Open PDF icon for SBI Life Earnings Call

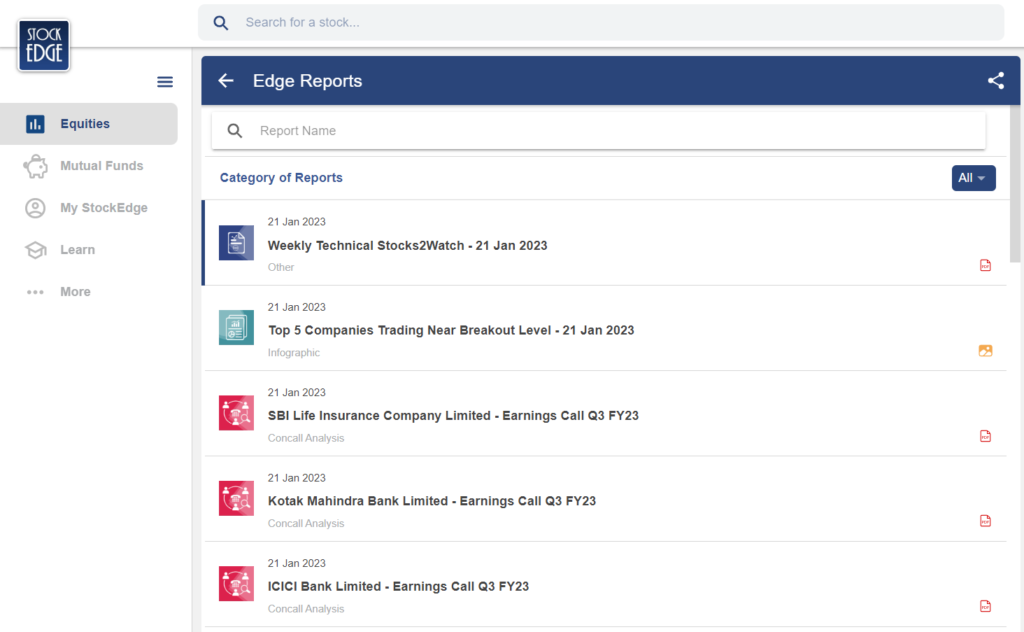pyautogui.click(x=985, y=436)
